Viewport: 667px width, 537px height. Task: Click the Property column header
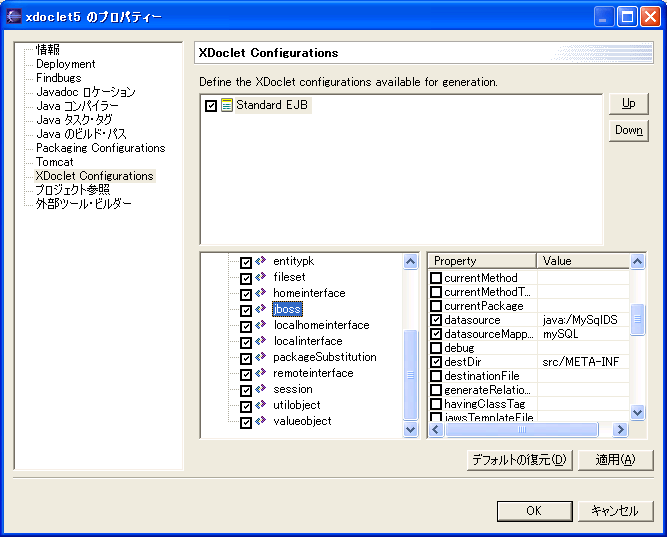[x=482, y=261]
